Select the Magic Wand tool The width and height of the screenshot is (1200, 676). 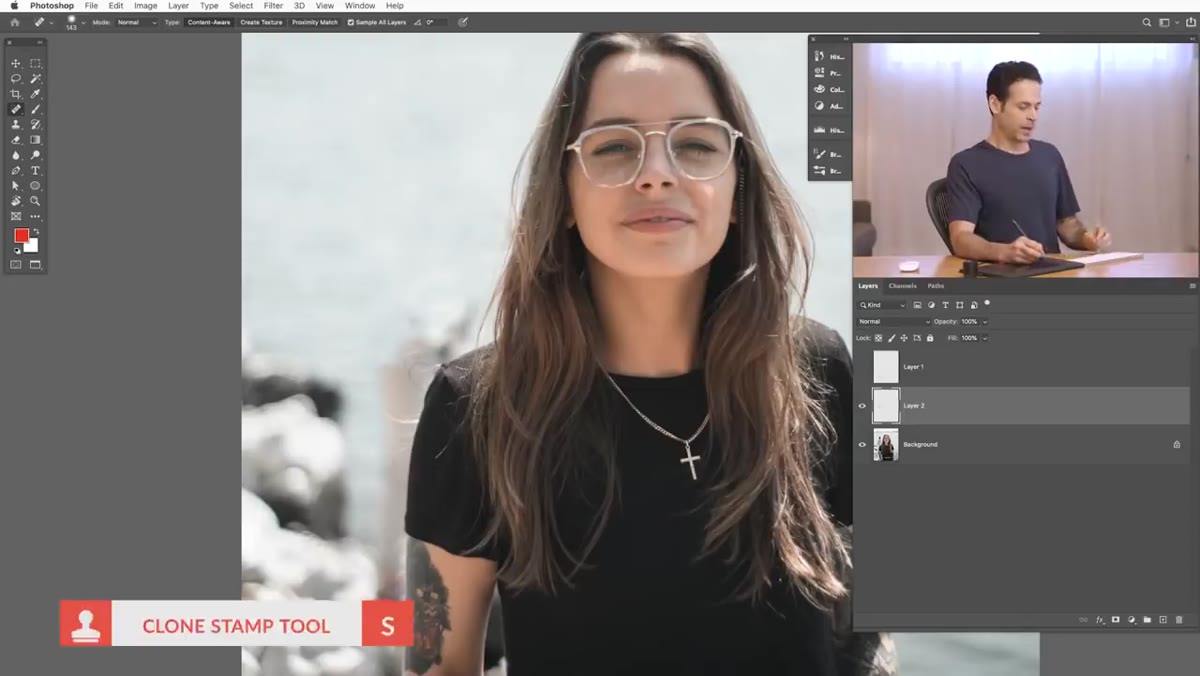[x=35, y=78]
